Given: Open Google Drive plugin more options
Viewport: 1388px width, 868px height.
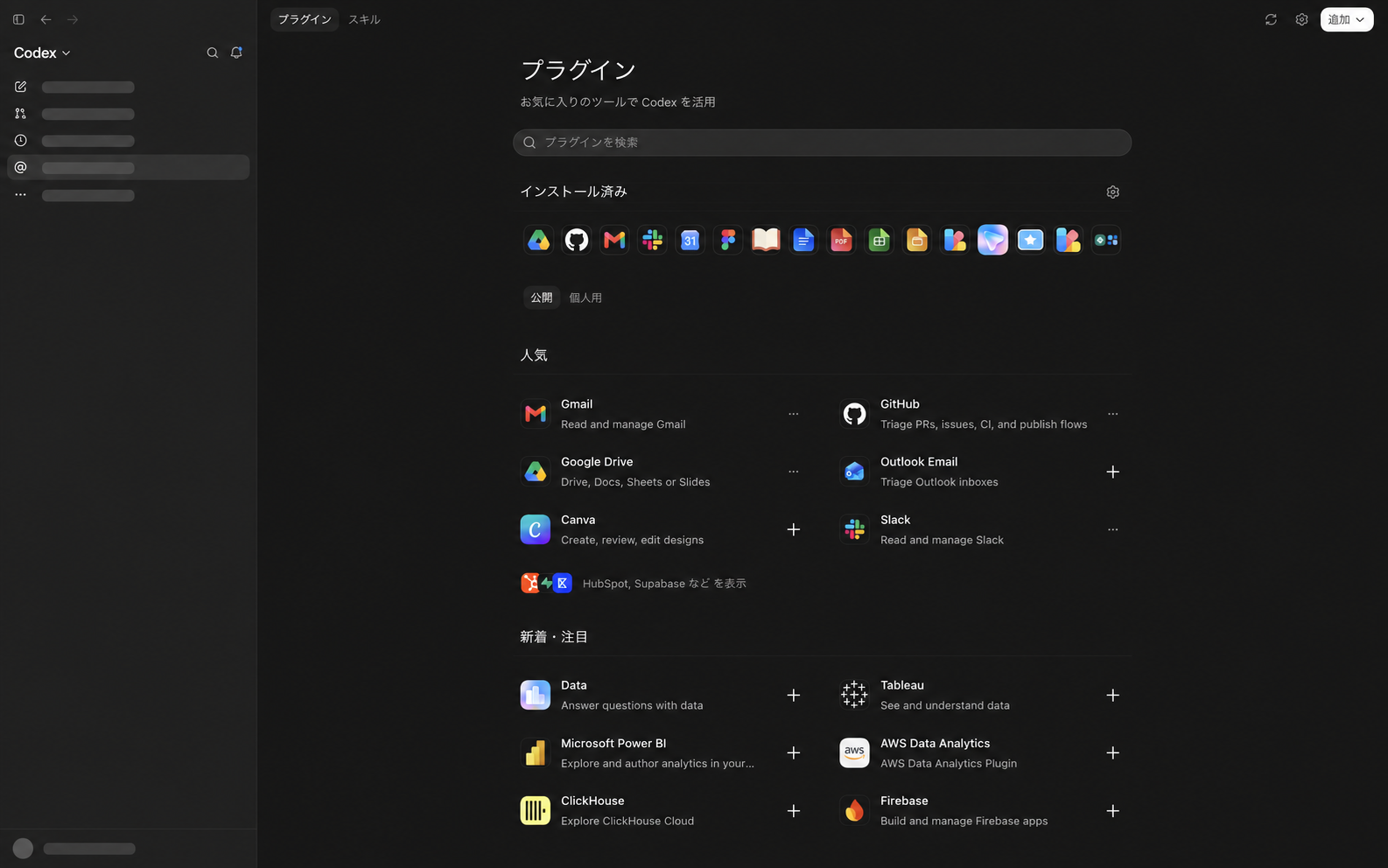Looking at the screenshot, I should tap(793, 472).
